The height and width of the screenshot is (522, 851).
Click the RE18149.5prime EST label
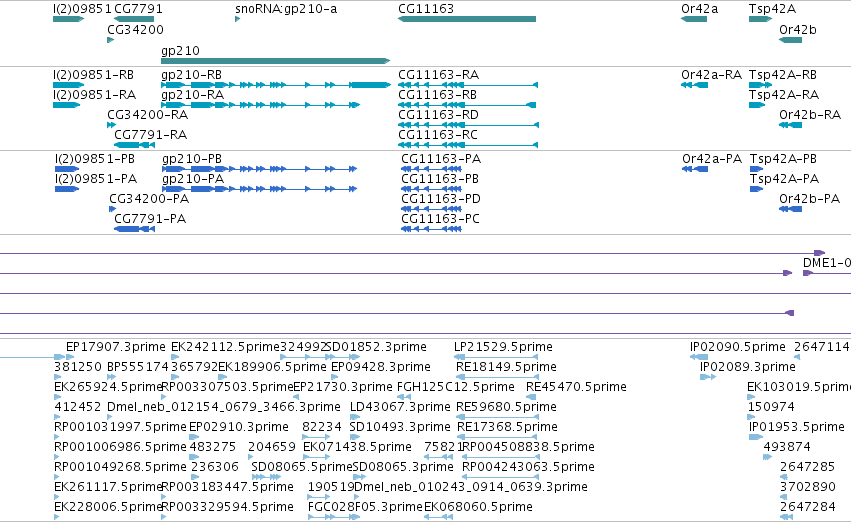click(506, 367)
